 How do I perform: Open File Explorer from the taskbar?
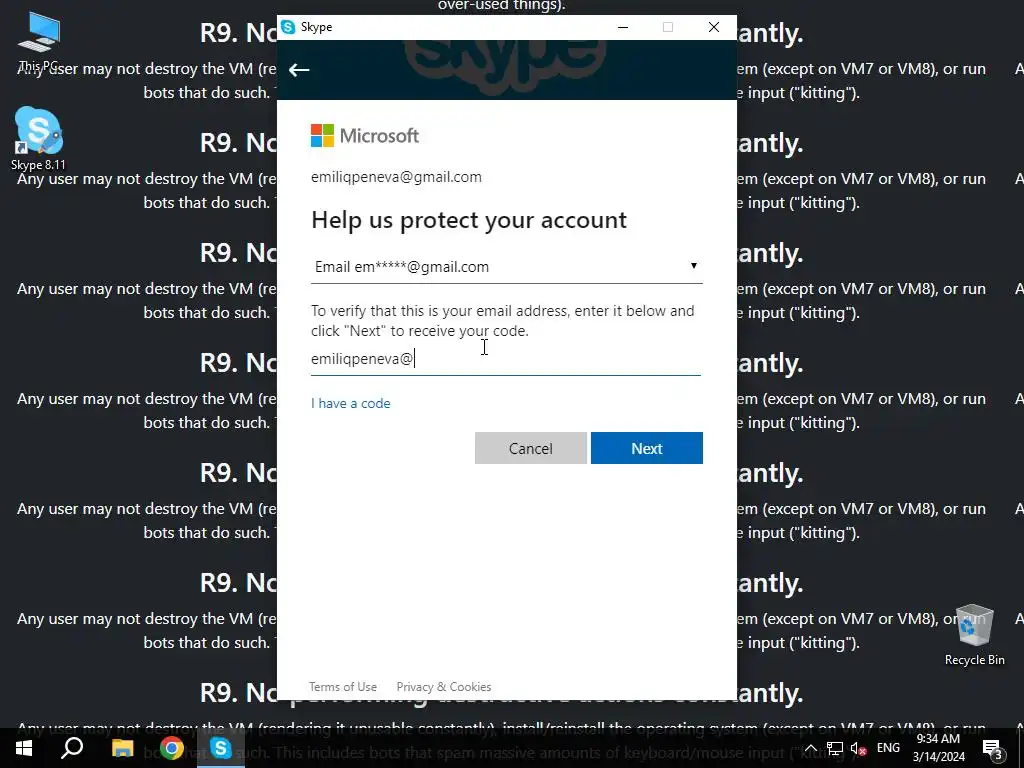click(122, 748)
